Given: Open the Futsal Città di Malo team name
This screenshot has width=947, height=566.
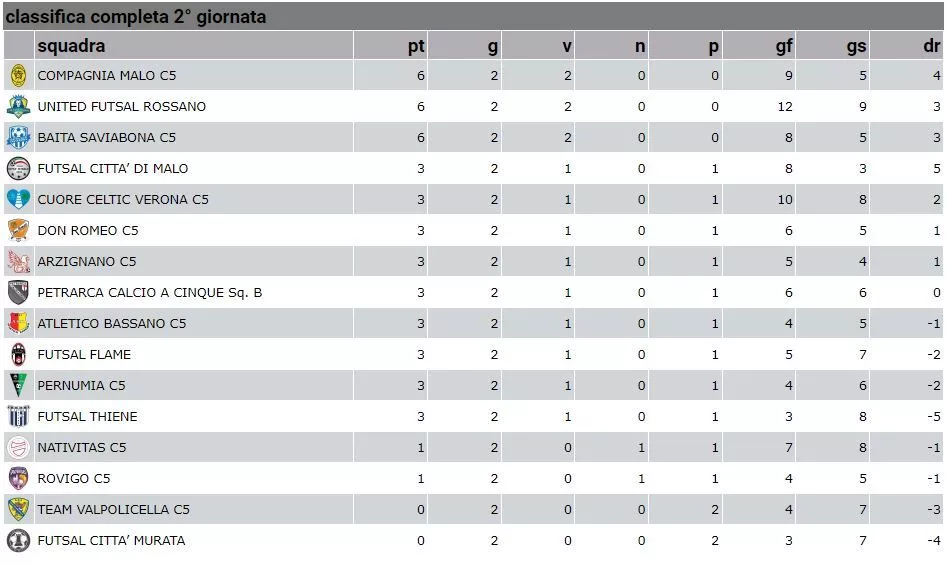Looking at the screenshot, I should tap(113, 169).
